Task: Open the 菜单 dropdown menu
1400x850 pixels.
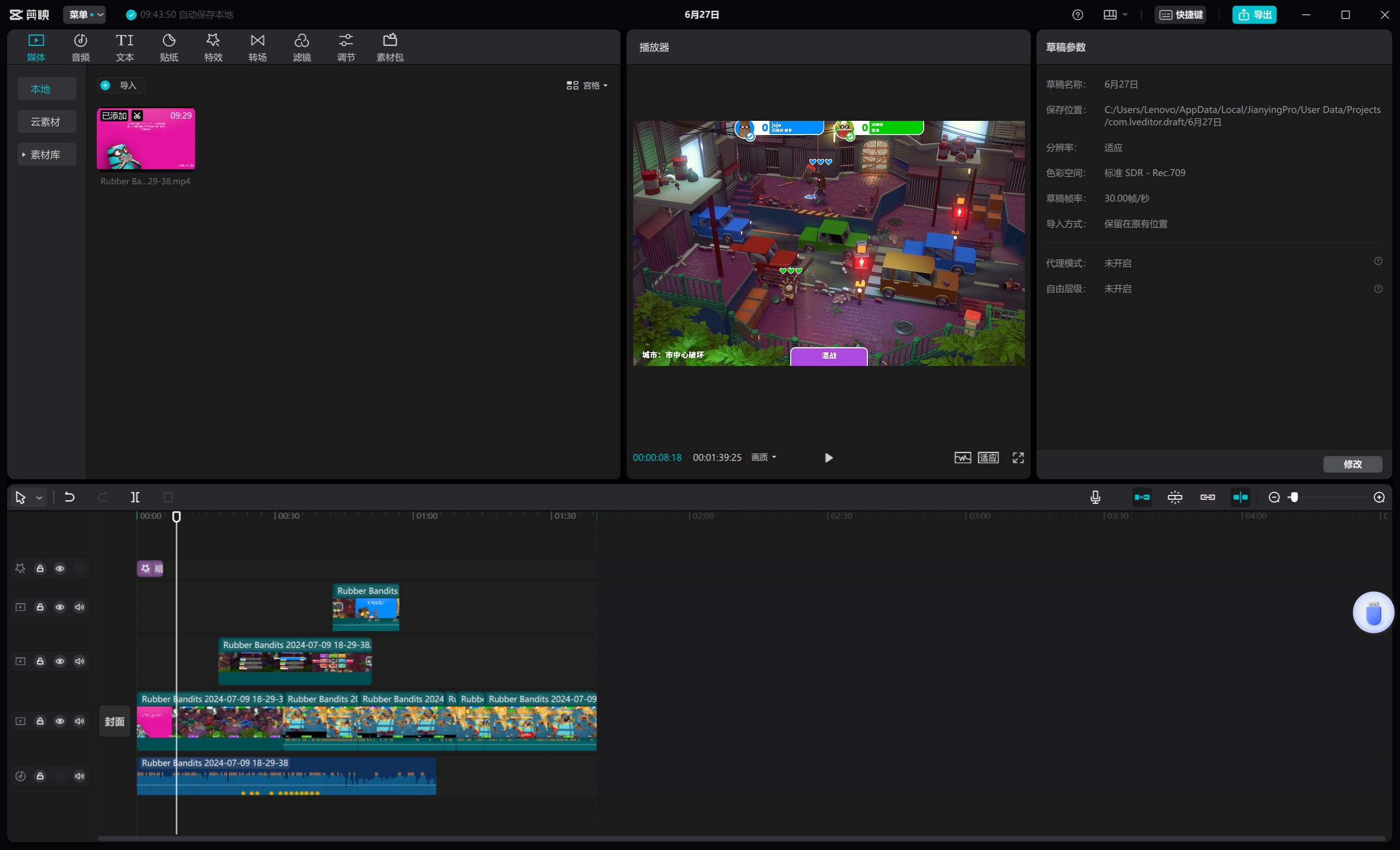Action: point(85,15)
